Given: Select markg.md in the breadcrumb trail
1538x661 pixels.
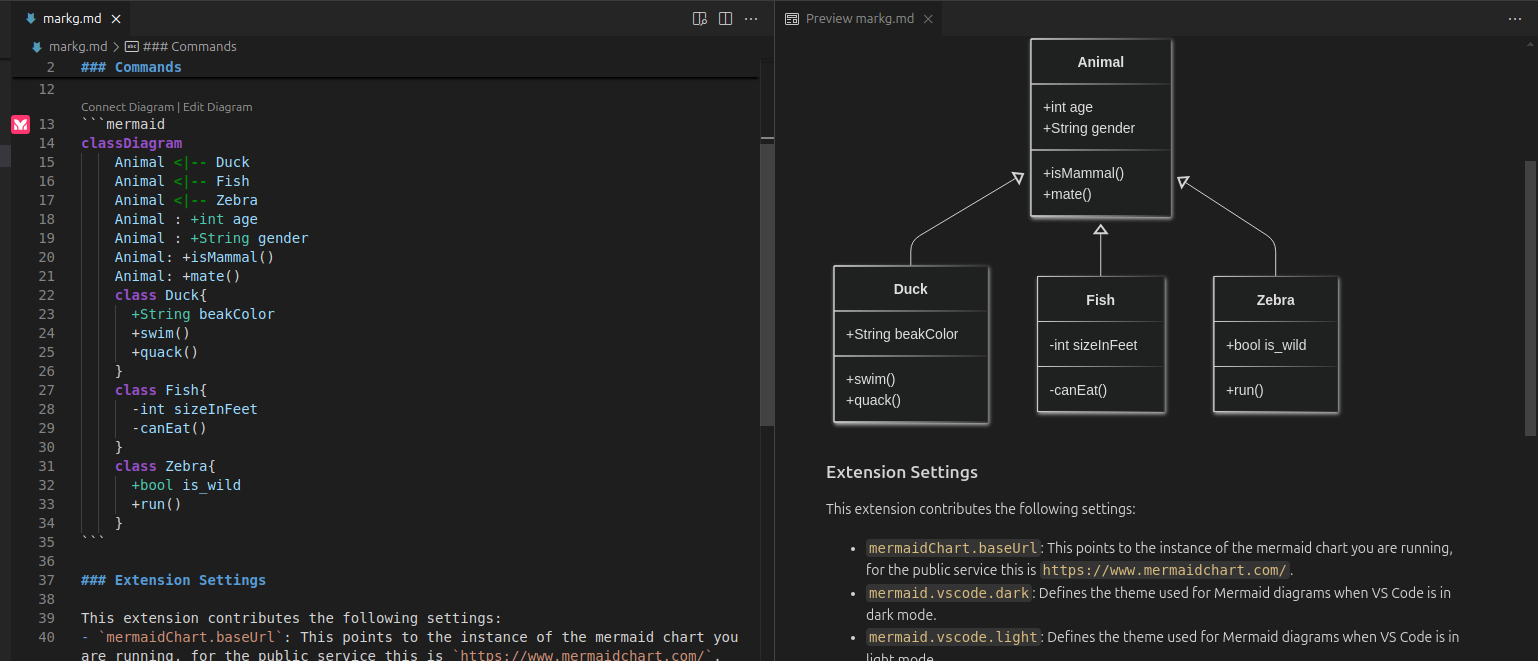Looking at the screenshot, I should [78, 46].
